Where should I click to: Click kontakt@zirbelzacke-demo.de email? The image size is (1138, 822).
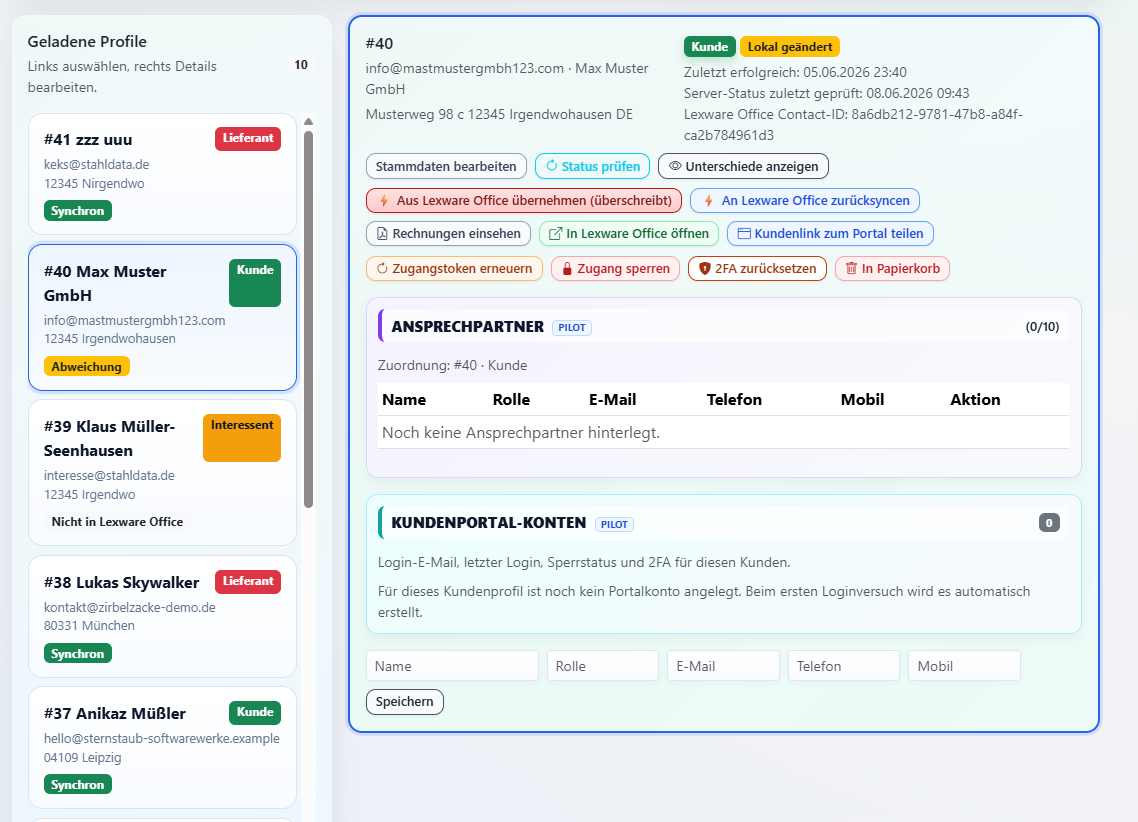129,607
